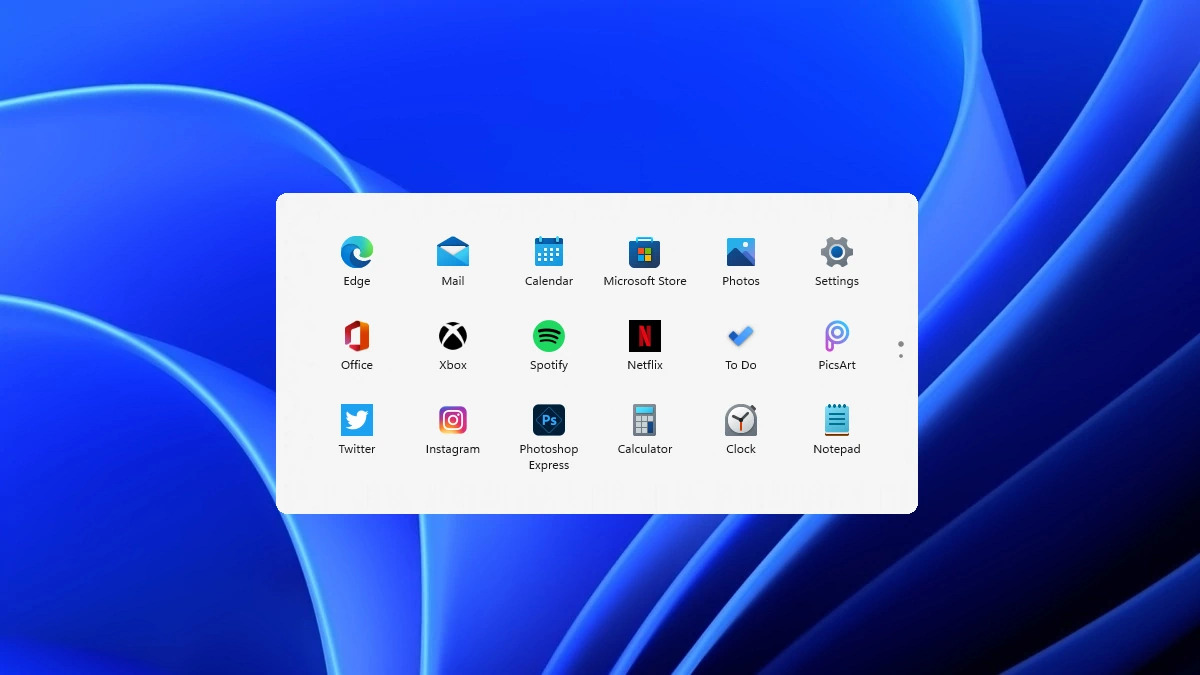
Task: Start Spotify
Action: coord(548,337)
